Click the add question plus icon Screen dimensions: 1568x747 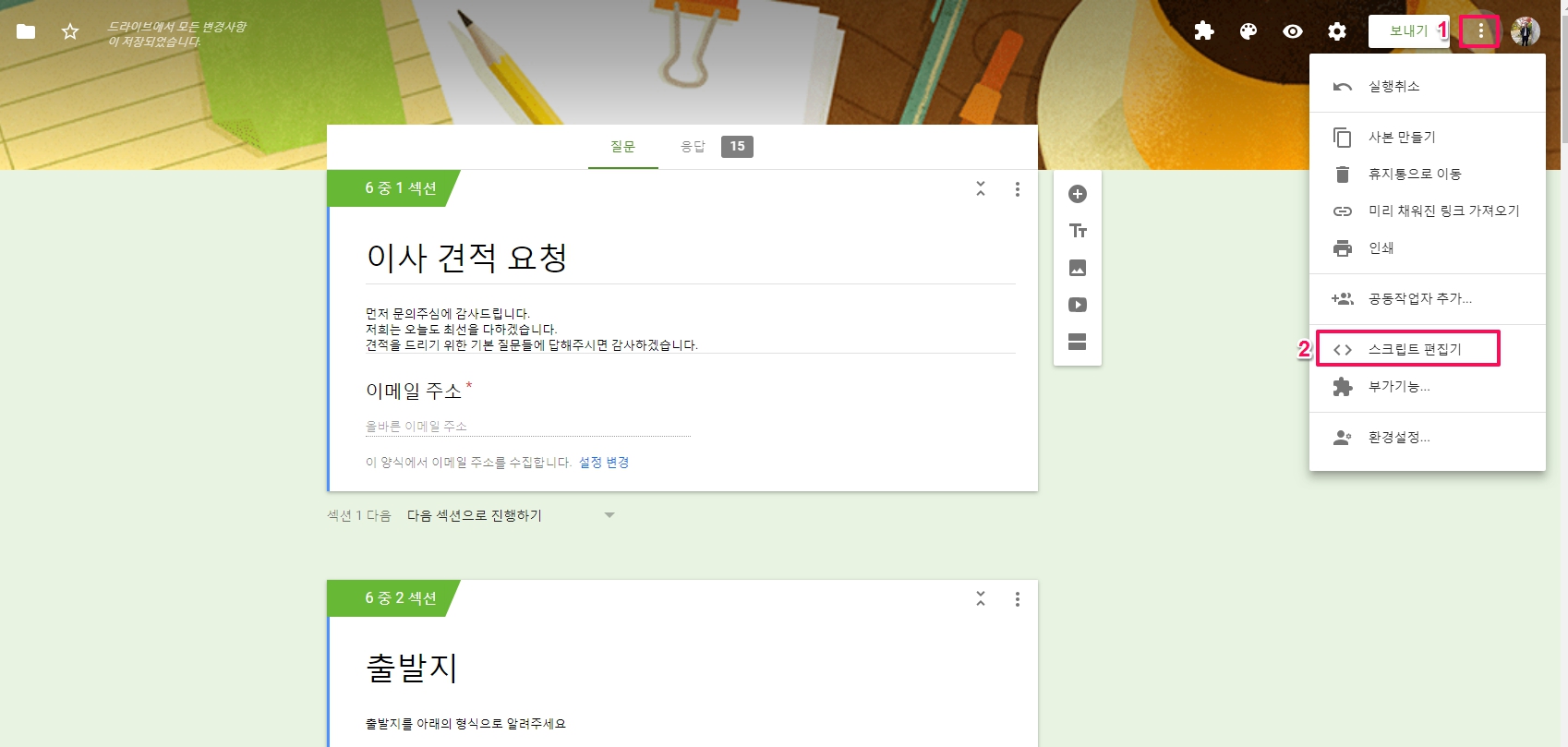pyautogui.click(x=1078, y=194)
